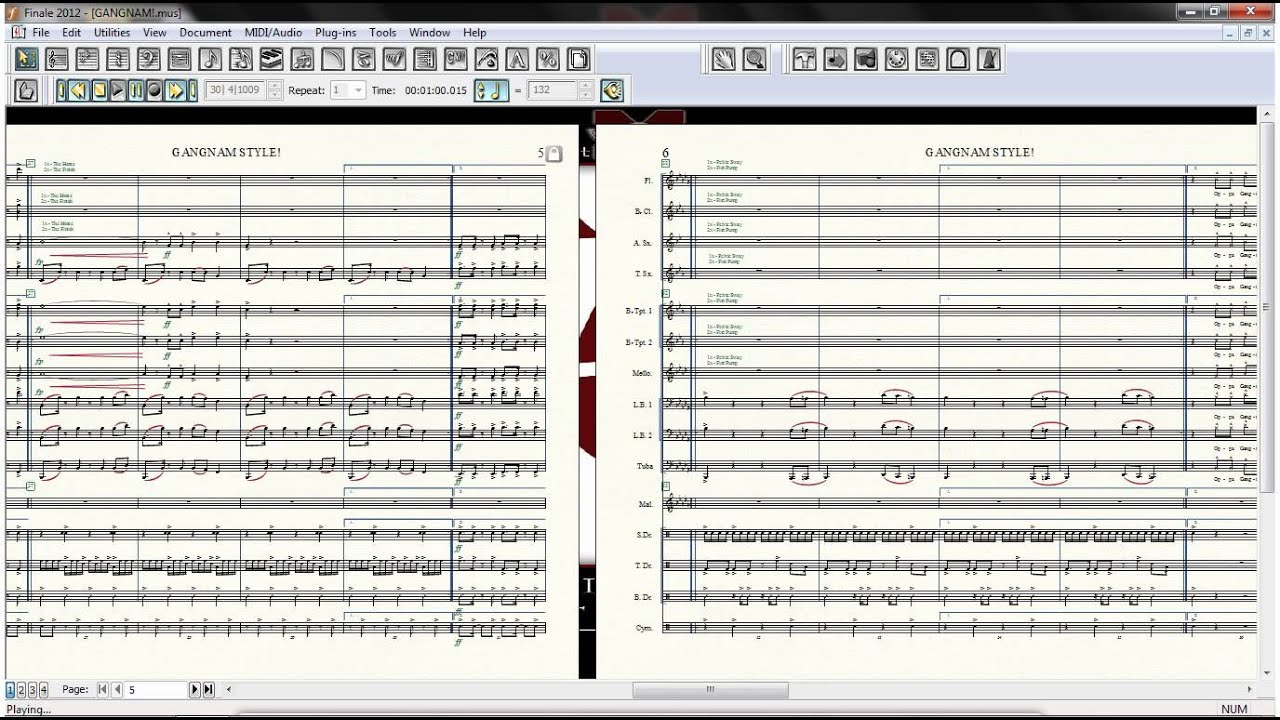Click the lock icon on page 5
Viewport: 1280px width, 720px height.
pyautogui.click(x=554, y=154)
